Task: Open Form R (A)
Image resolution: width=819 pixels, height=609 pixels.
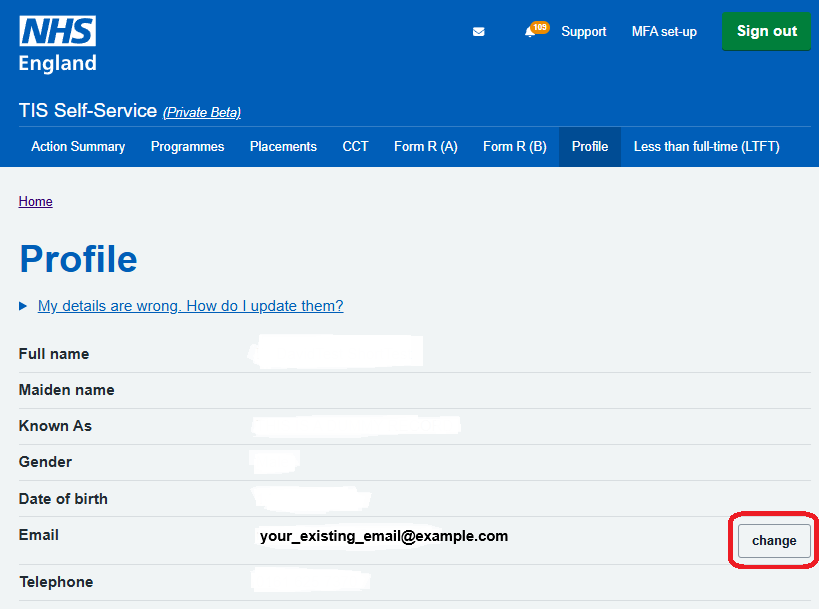Action: pos(426,147)
